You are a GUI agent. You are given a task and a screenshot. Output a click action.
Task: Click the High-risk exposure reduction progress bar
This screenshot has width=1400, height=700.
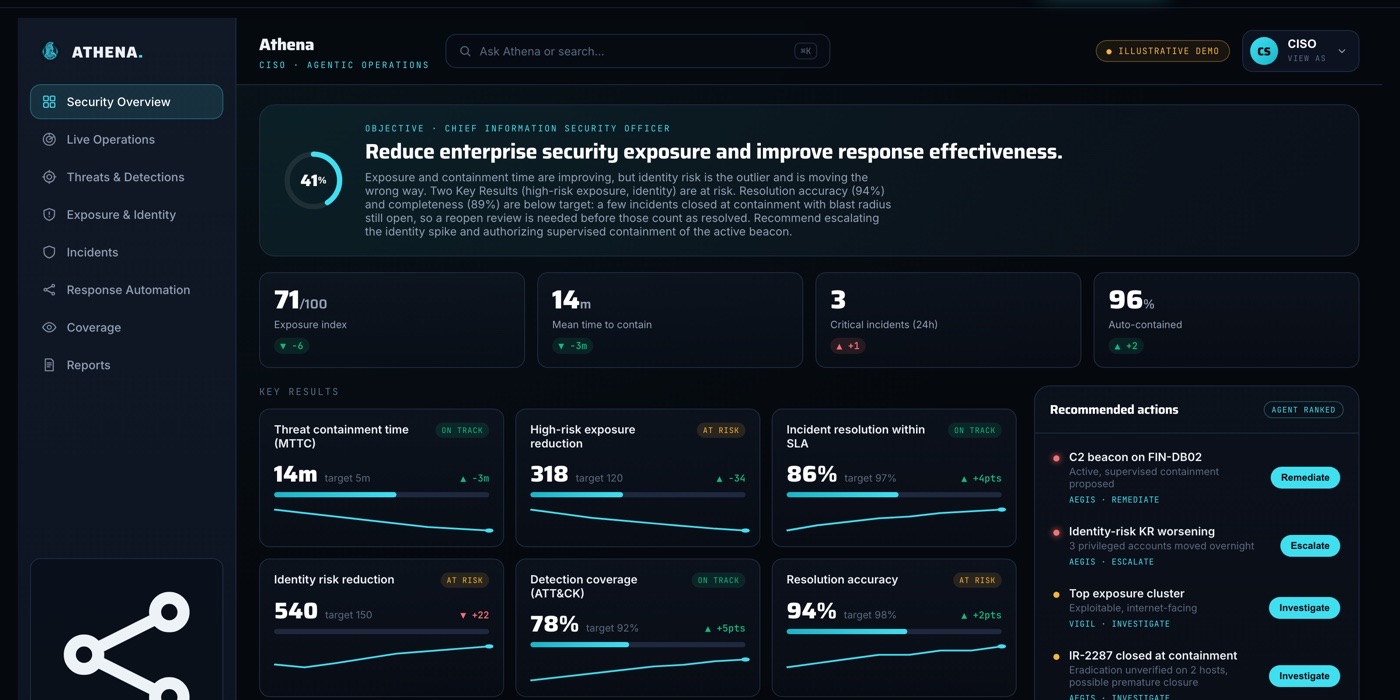pyautogui.click(x=637, y=495)
